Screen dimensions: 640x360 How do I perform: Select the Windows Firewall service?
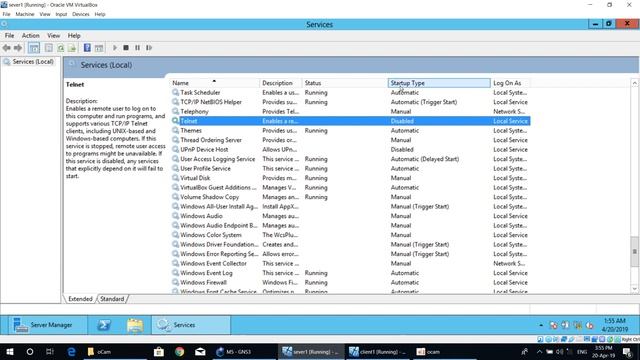point(351,282)
